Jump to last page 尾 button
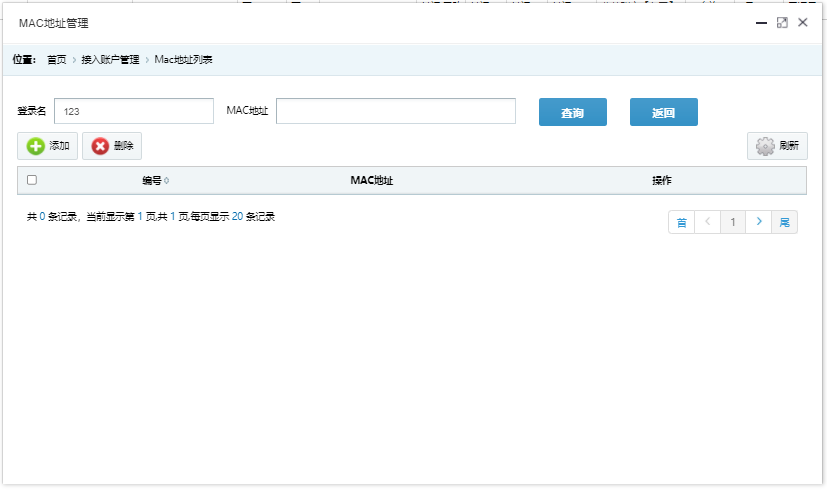This screenshot has height=490, width=827. (785, 222)
